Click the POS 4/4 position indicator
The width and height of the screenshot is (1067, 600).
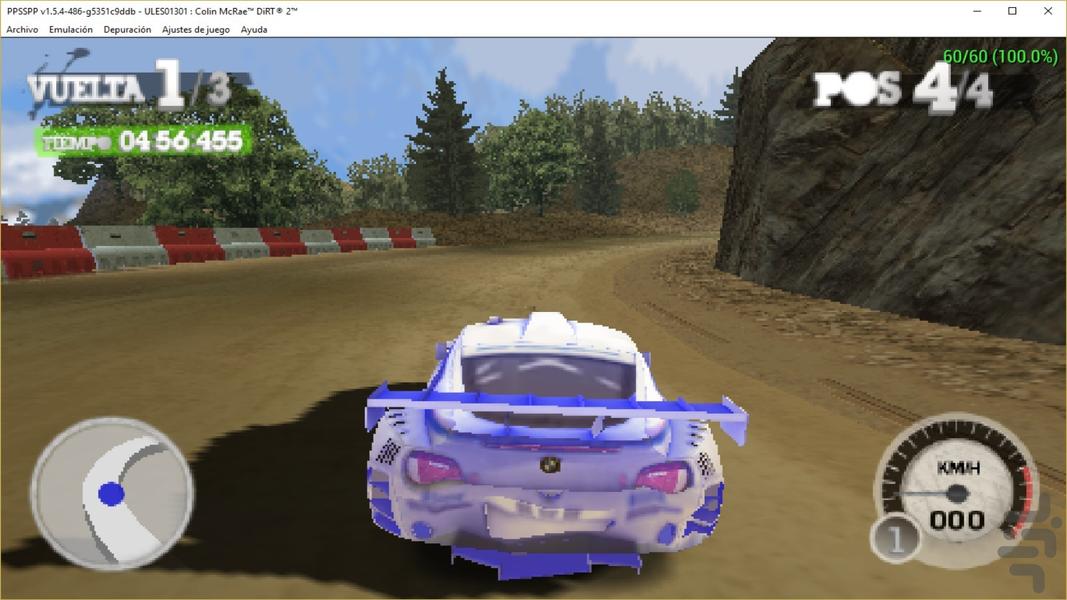coord(903,88)
